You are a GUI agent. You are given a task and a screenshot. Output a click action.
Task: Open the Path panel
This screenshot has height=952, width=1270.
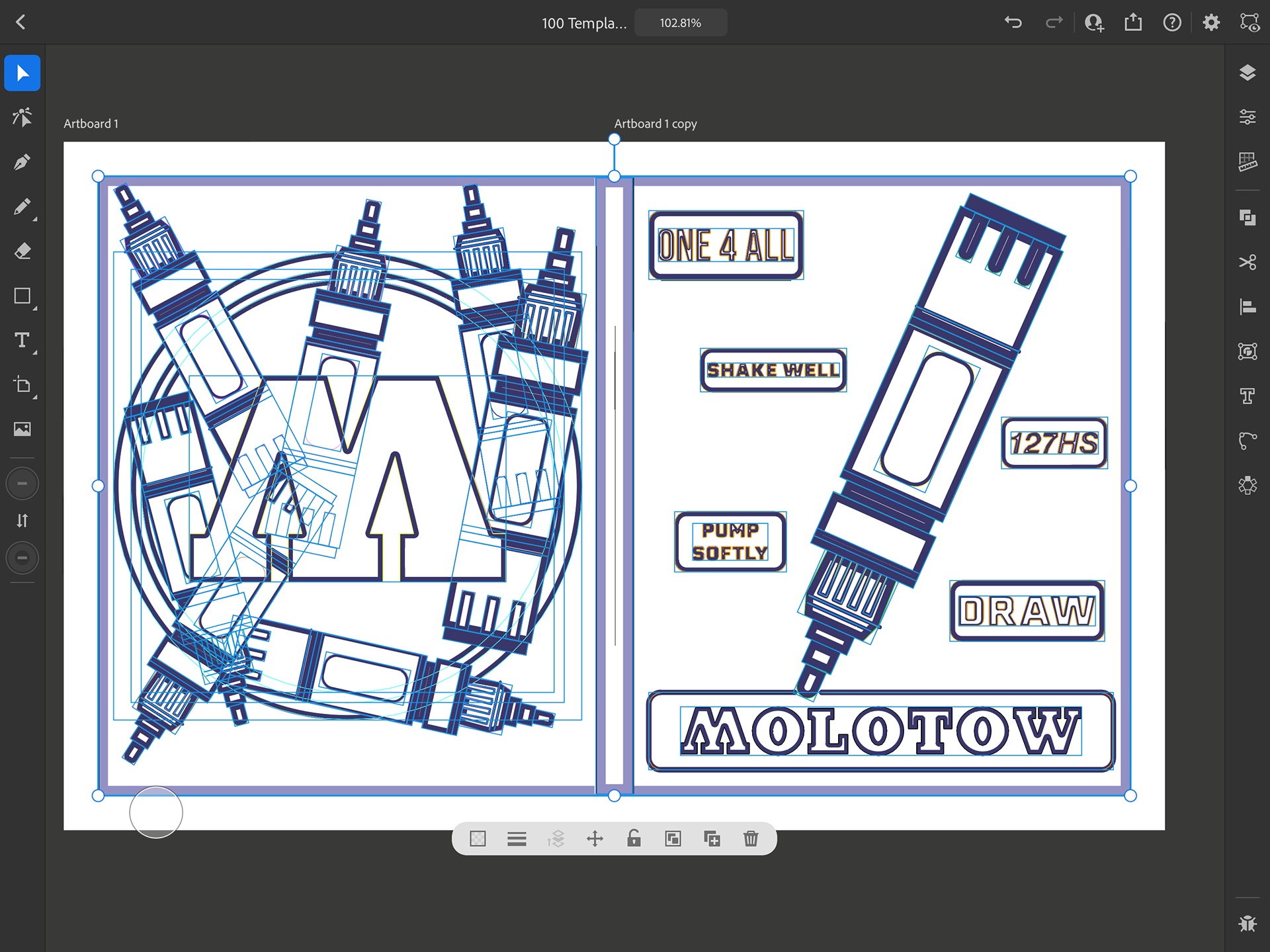click(1248, 441)
